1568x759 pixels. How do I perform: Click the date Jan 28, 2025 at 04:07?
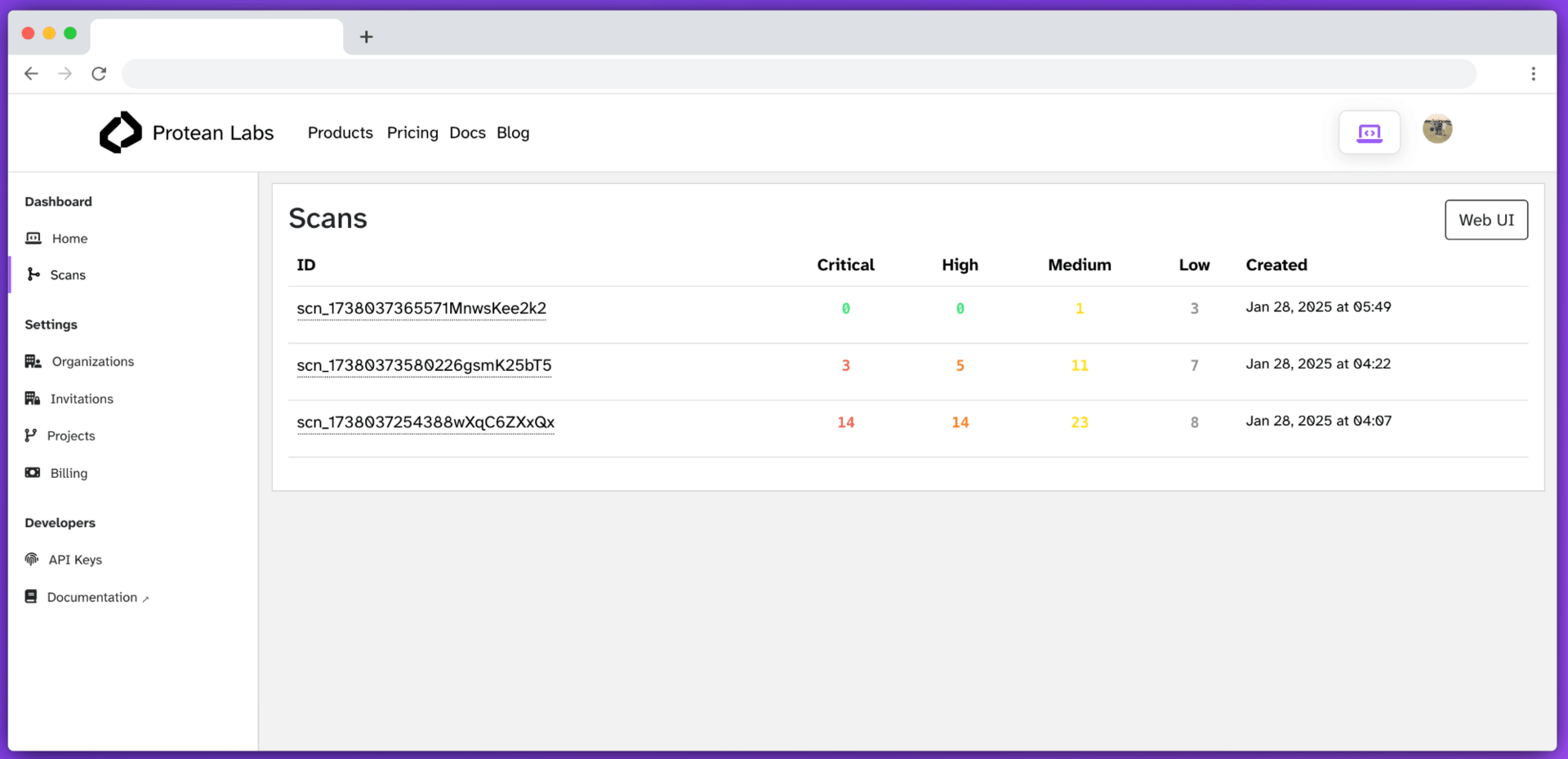point(1318,421)
